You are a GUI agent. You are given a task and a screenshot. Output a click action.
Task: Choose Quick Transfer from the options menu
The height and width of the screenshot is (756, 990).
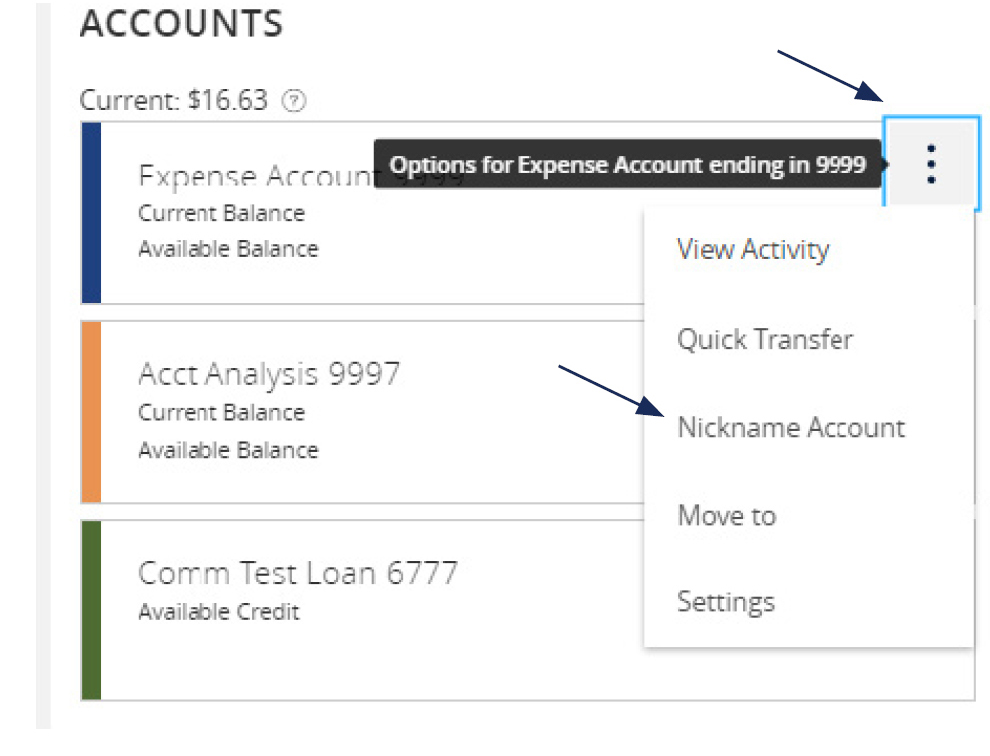click(x=765, y=339)
